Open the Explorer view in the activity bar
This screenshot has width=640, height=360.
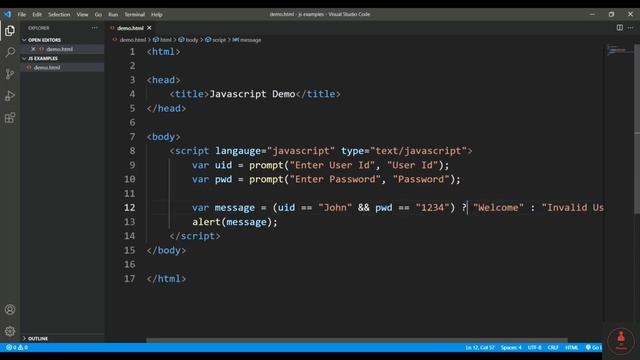(x=10, y=31)
